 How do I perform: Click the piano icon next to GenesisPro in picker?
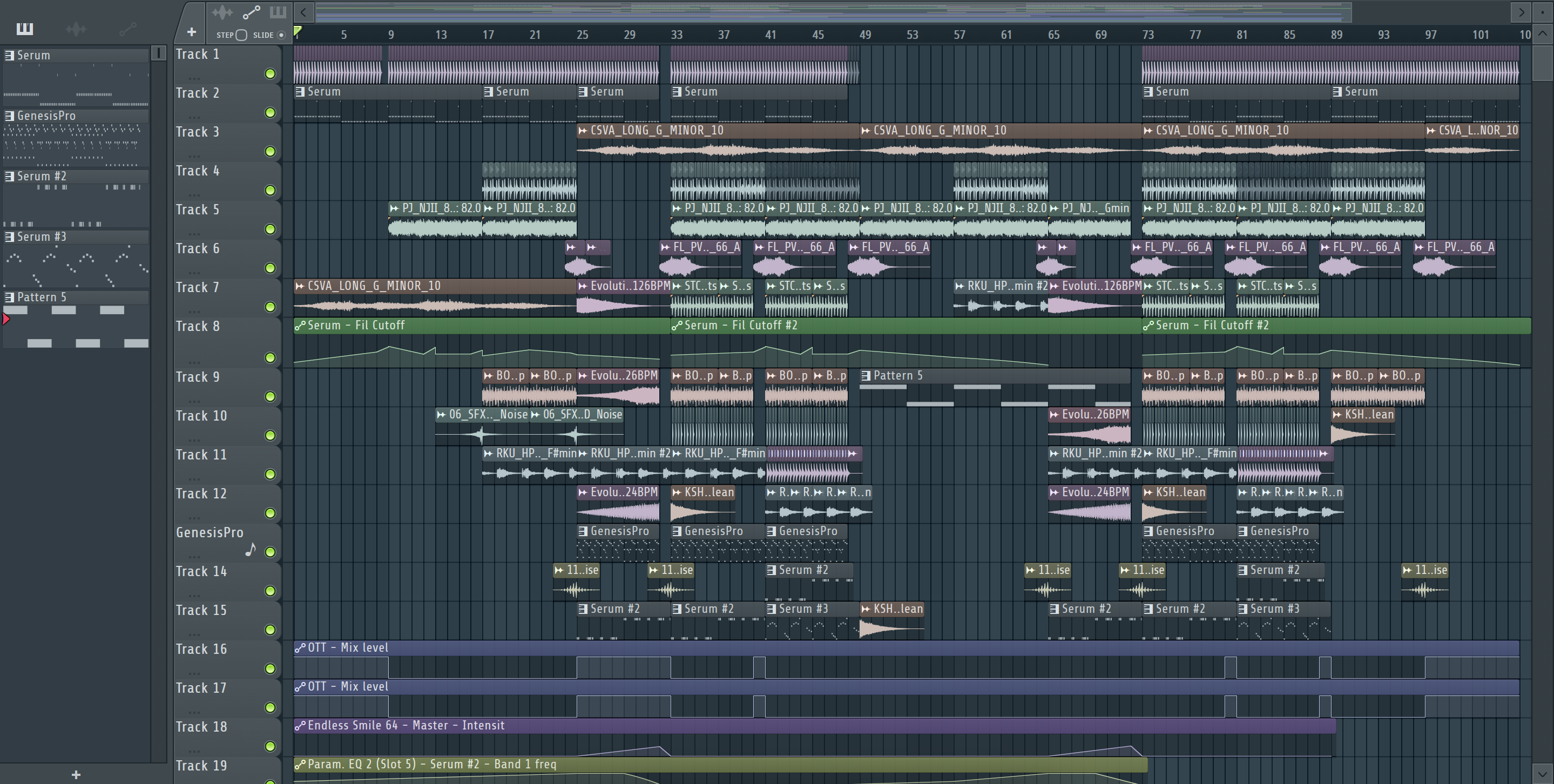click(x=10, y=115)
